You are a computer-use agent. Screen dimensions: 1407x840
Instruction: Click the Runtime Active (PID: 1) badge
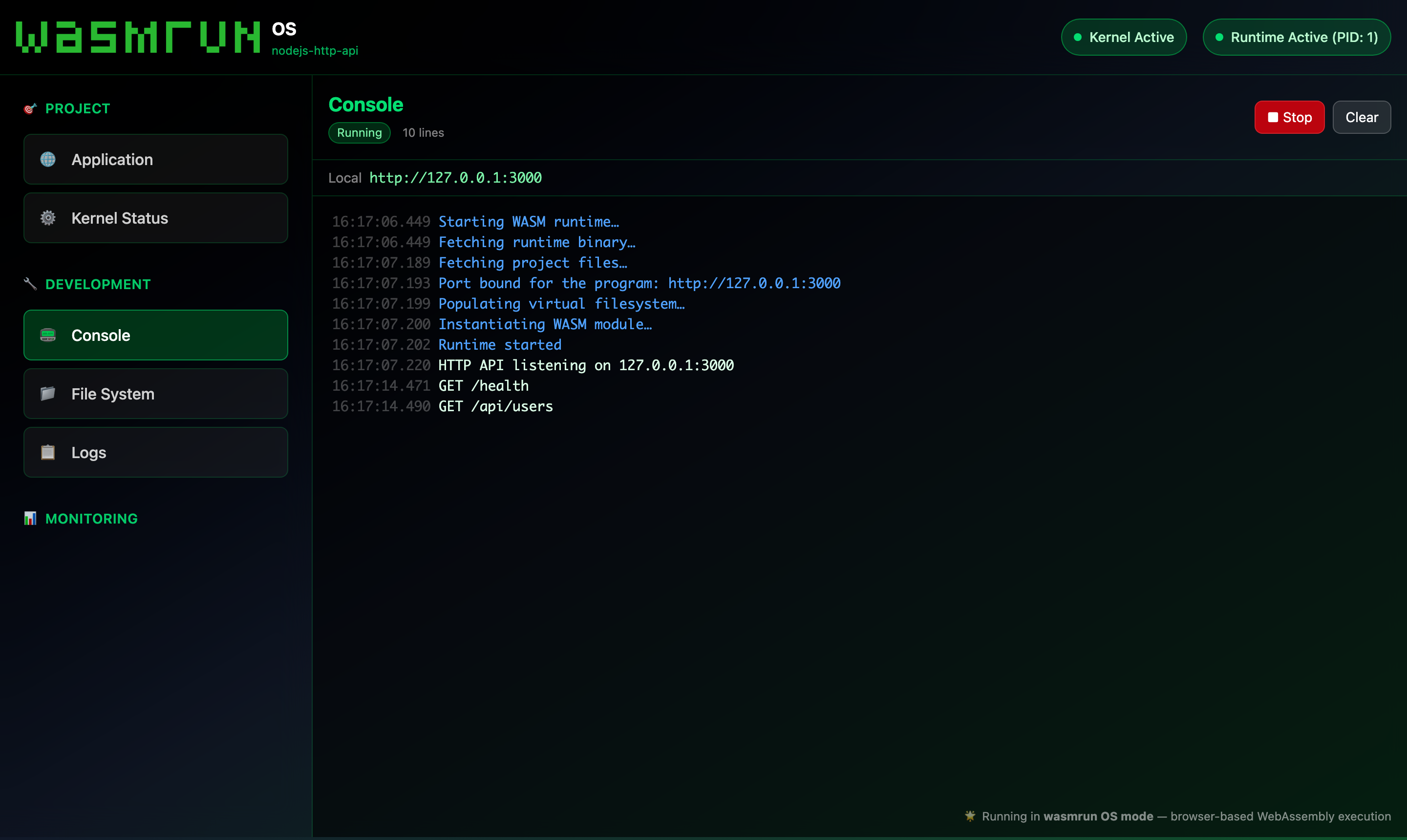[1297, 37]
